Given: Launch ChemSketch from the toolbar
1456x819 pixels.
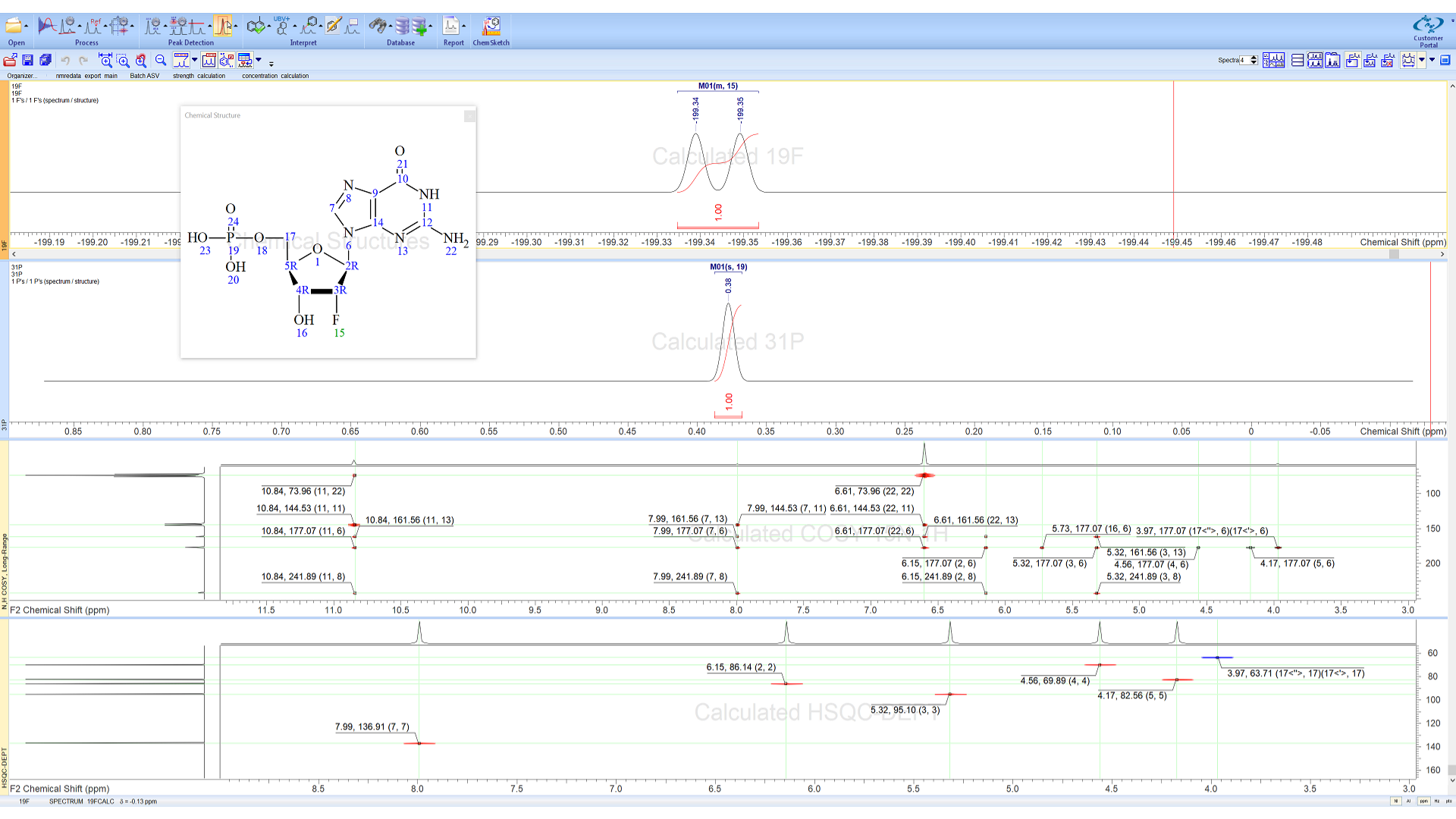Looking at the screenshot, I should click(x=491, y=26).
